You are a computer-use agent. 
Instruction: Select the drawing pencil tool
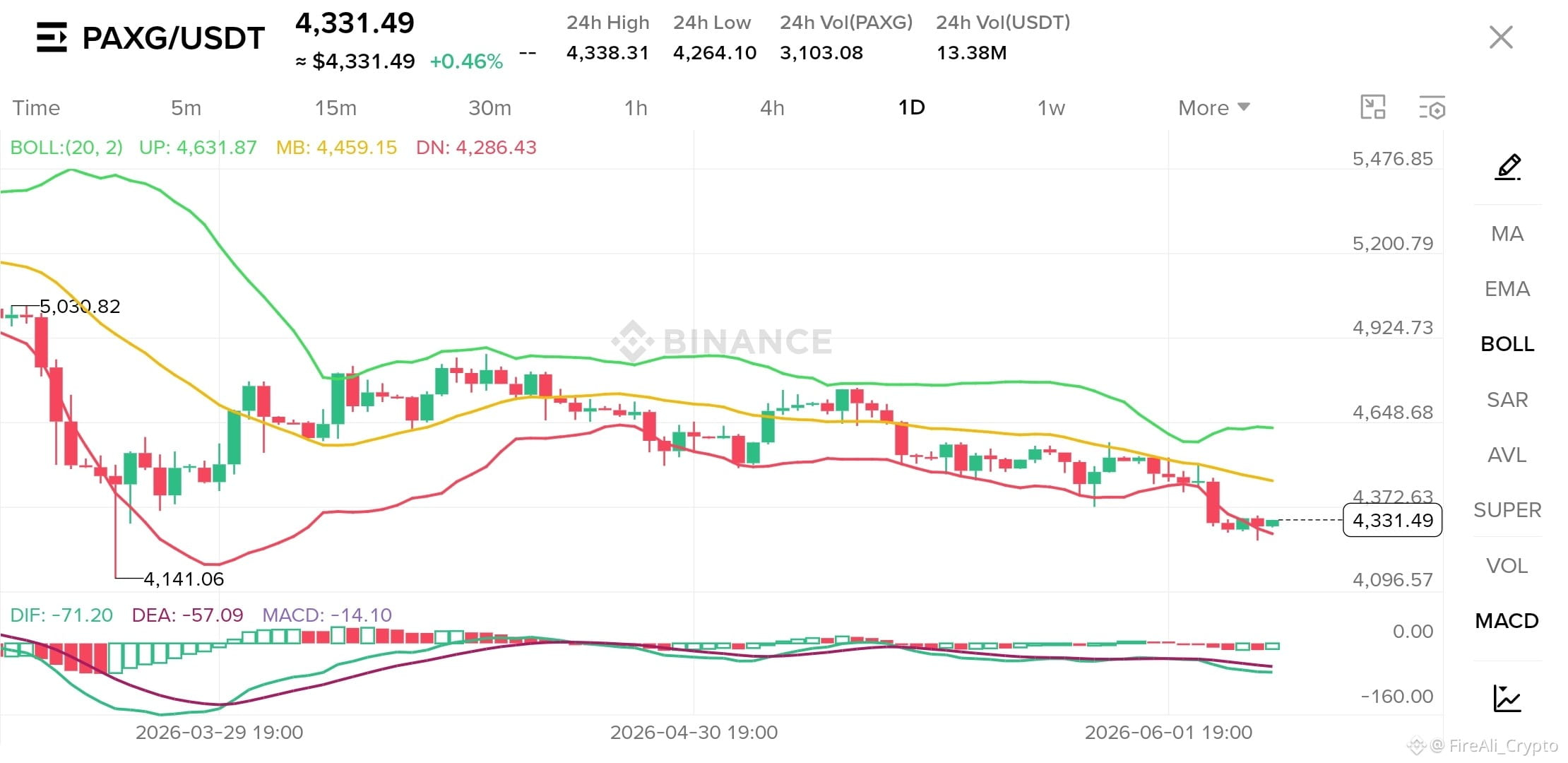coord(1507,167)
